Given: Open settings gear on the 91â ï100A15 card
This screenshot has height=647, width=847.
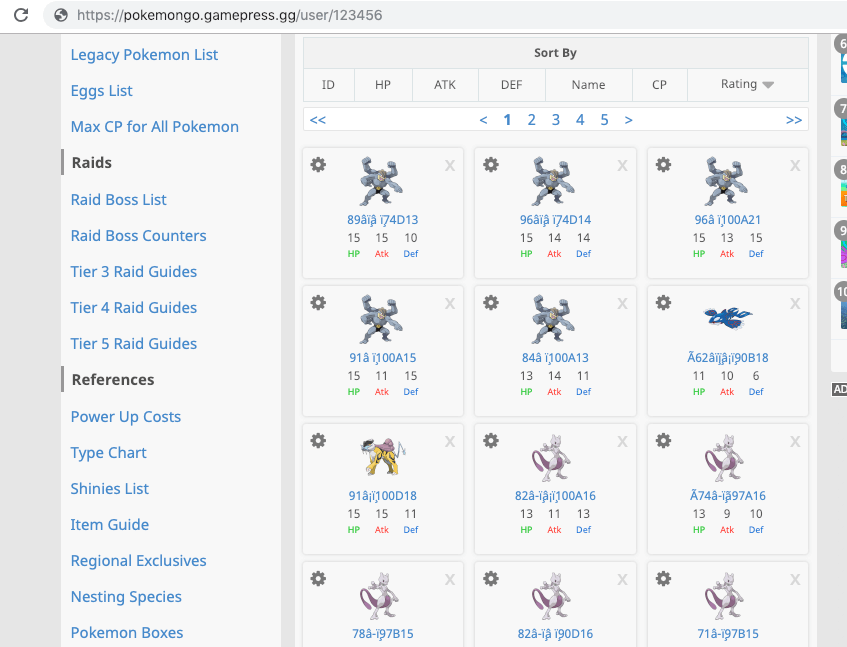Looking at the screenshot, I should point(318,302).
